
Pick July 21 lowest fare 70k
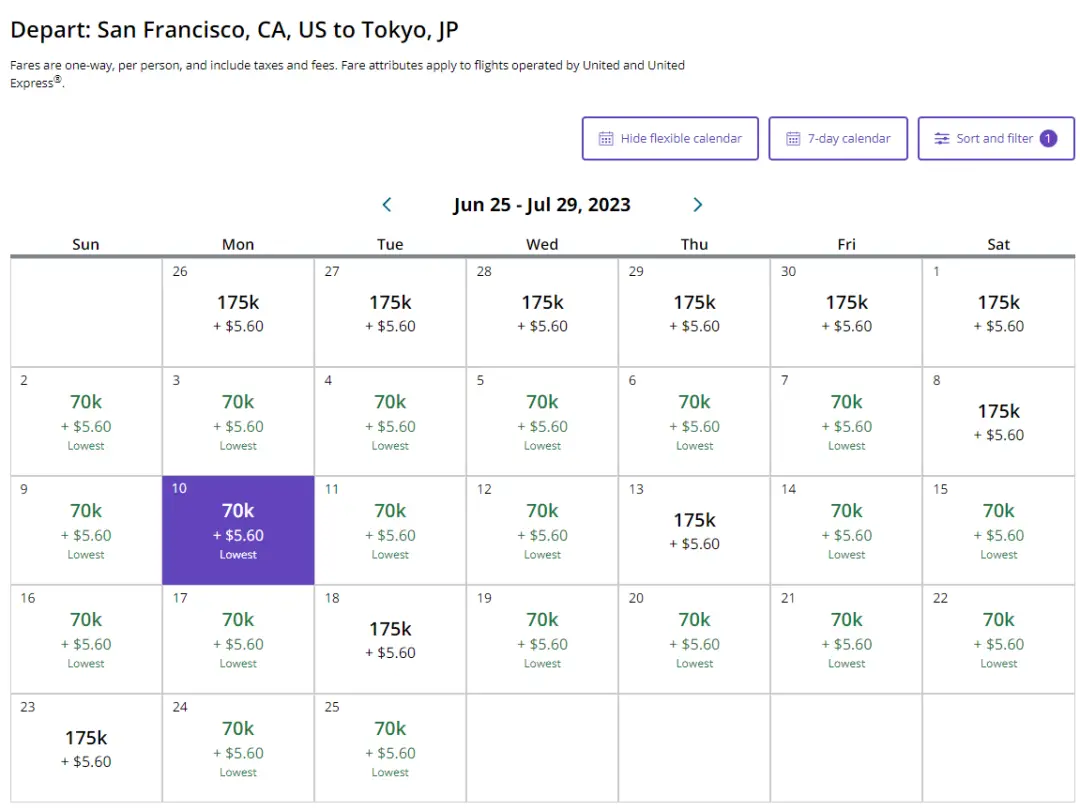point(847,639)
